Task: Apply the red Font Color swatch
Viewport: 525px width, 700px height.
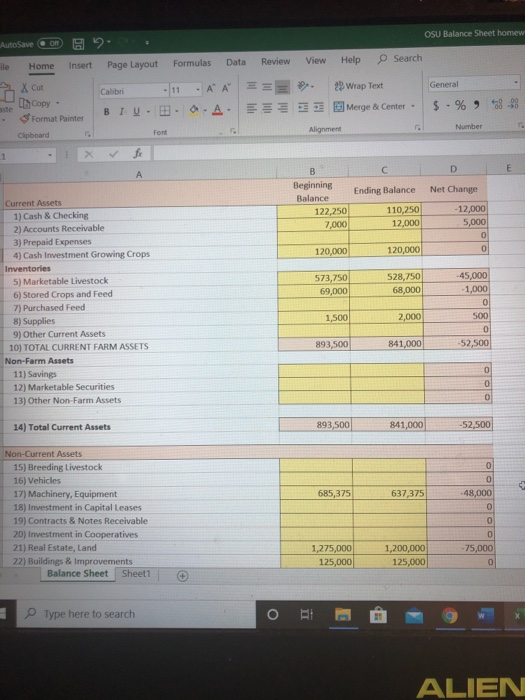Action: point(217,109)
